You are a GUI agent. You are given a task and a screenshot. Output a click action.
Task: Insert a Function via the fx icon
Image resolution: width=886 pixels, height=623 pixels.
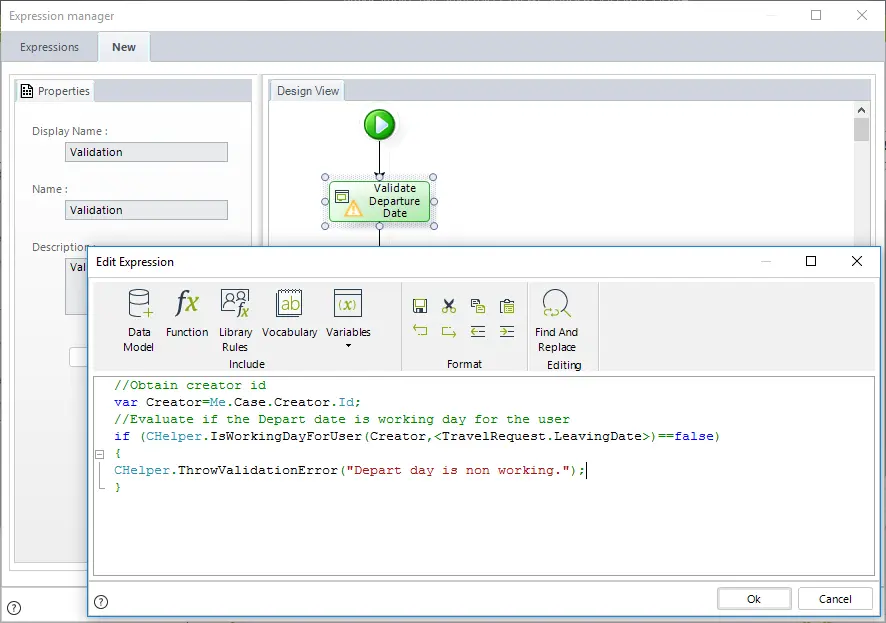187,313
